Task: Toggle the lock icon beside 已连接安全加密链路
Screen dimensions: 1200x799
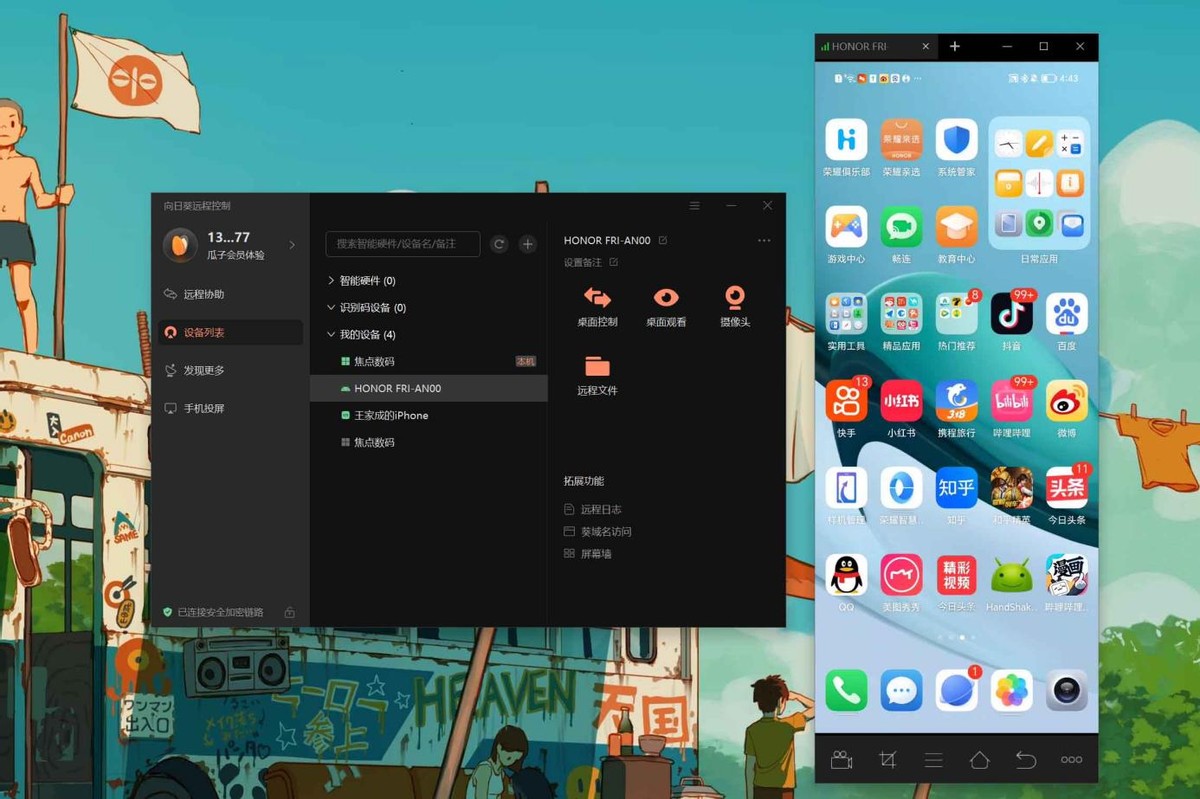Action: [289, 612]
